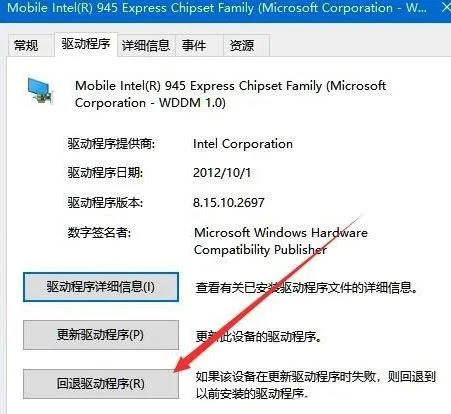Select the Mobile Intel 945 device name text
This screenshot has height=414, width=451.
tap(230, 94)
